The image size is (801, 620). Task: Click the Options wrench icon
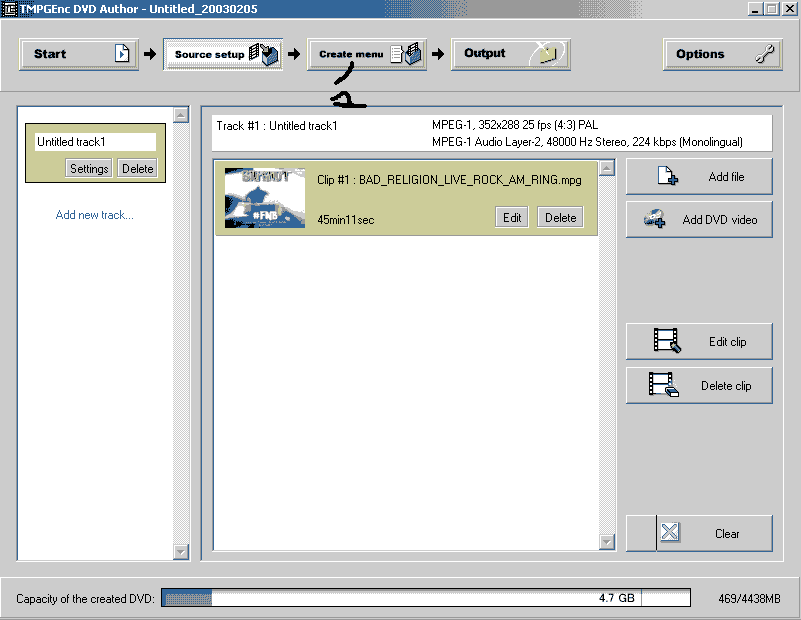(x=765, y=54)
